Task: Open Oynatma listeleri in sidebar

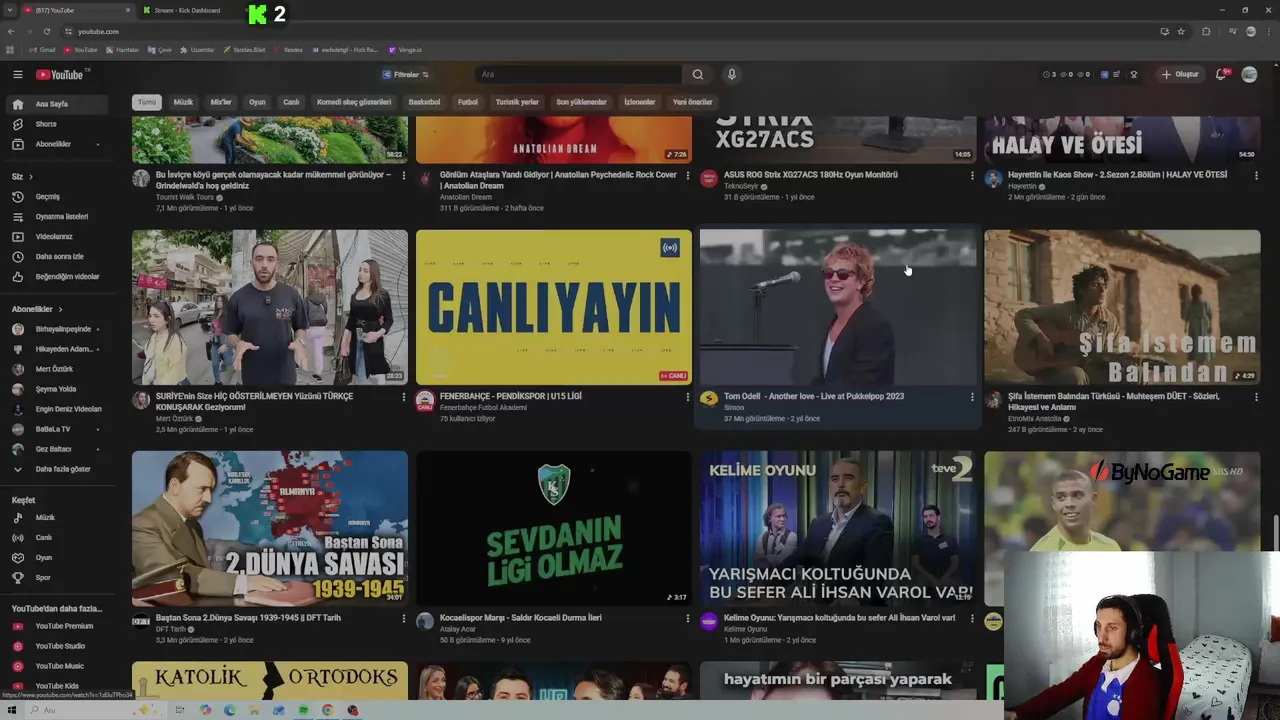Action: pyautogui.click(x=60, y=217)
